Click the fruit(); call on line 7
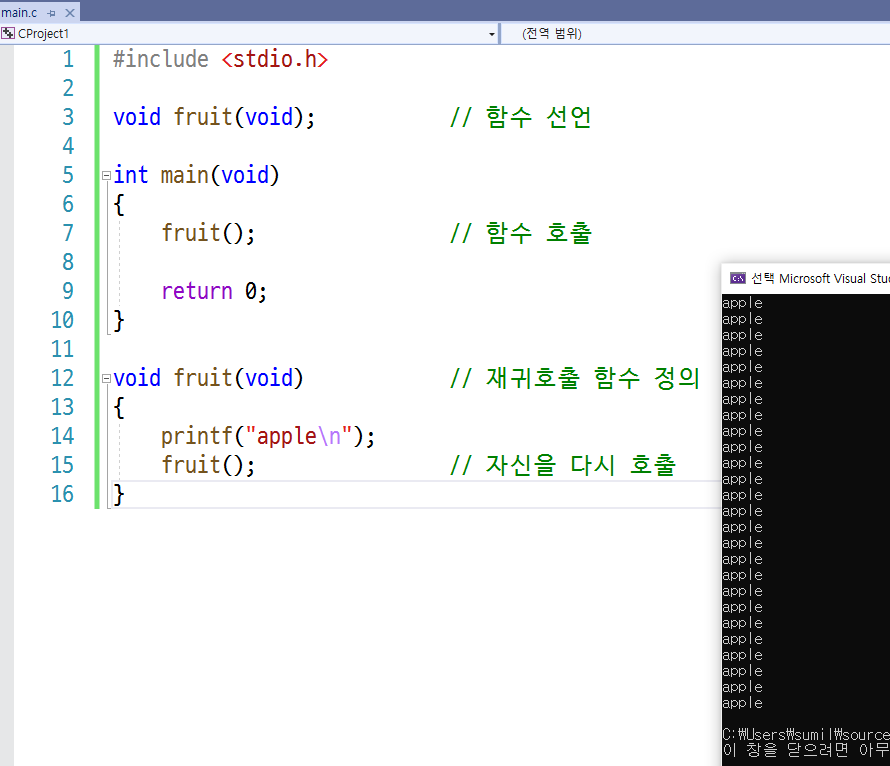Screen dimensions: 890x766 tap(208, 233)
